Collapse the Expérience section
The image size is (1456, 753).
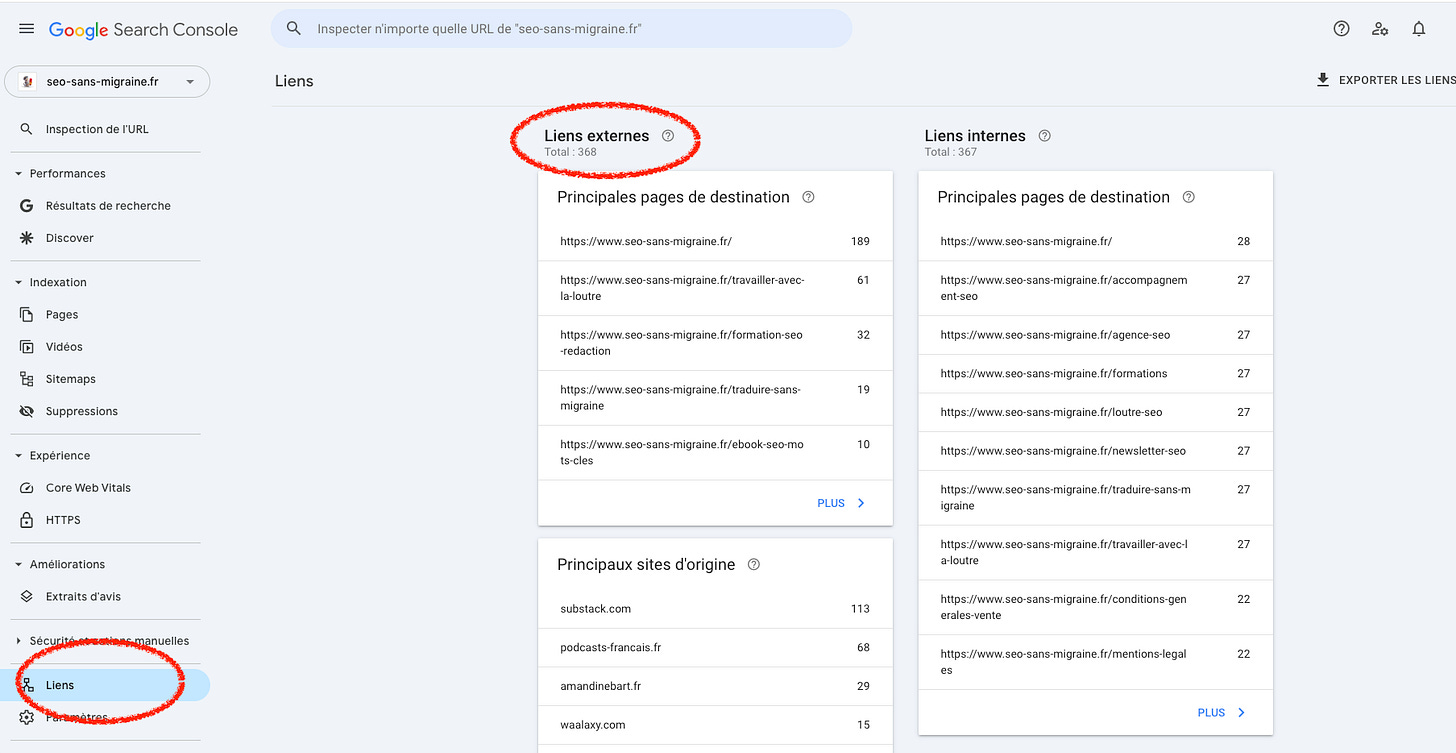pyautogui.click(x=18, y=456)
